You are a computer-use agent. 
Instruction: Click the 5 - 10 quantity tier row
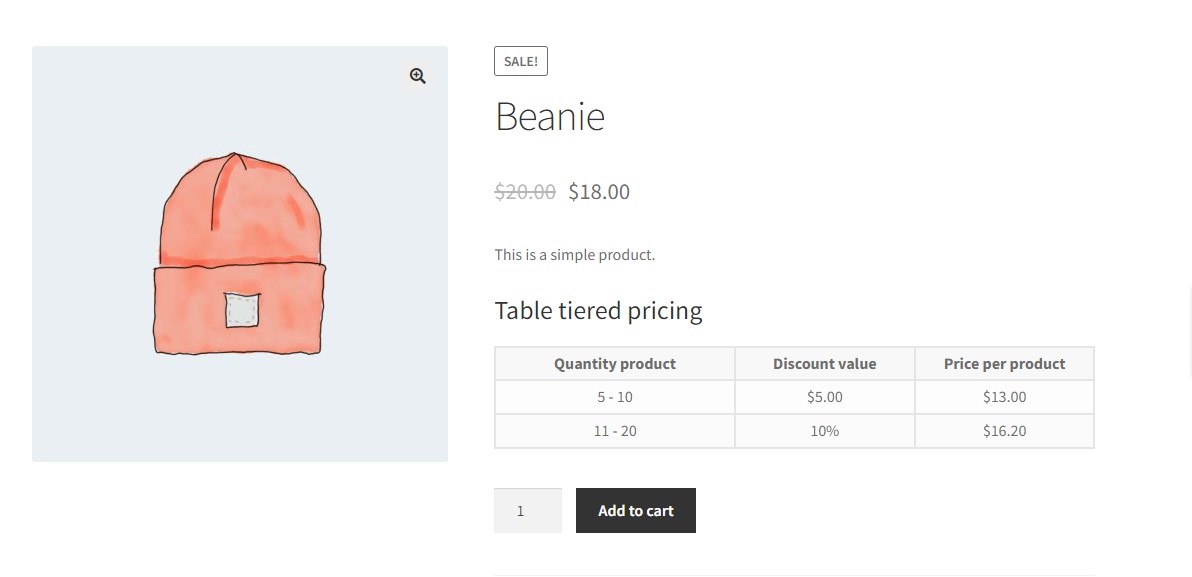614,397
